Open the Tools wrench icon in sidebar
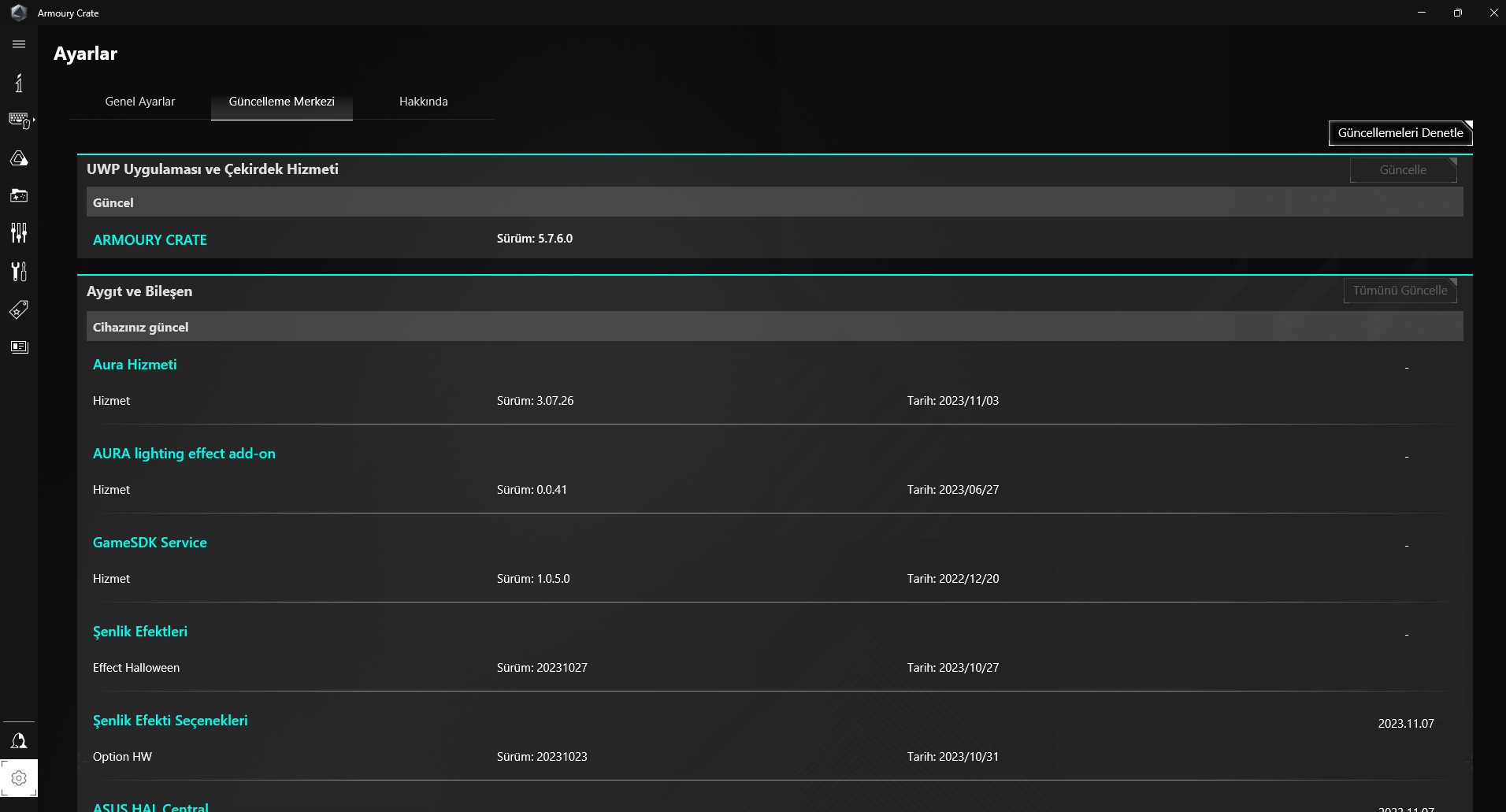This screenshot has height=812, width=1506. click(19, 271)
